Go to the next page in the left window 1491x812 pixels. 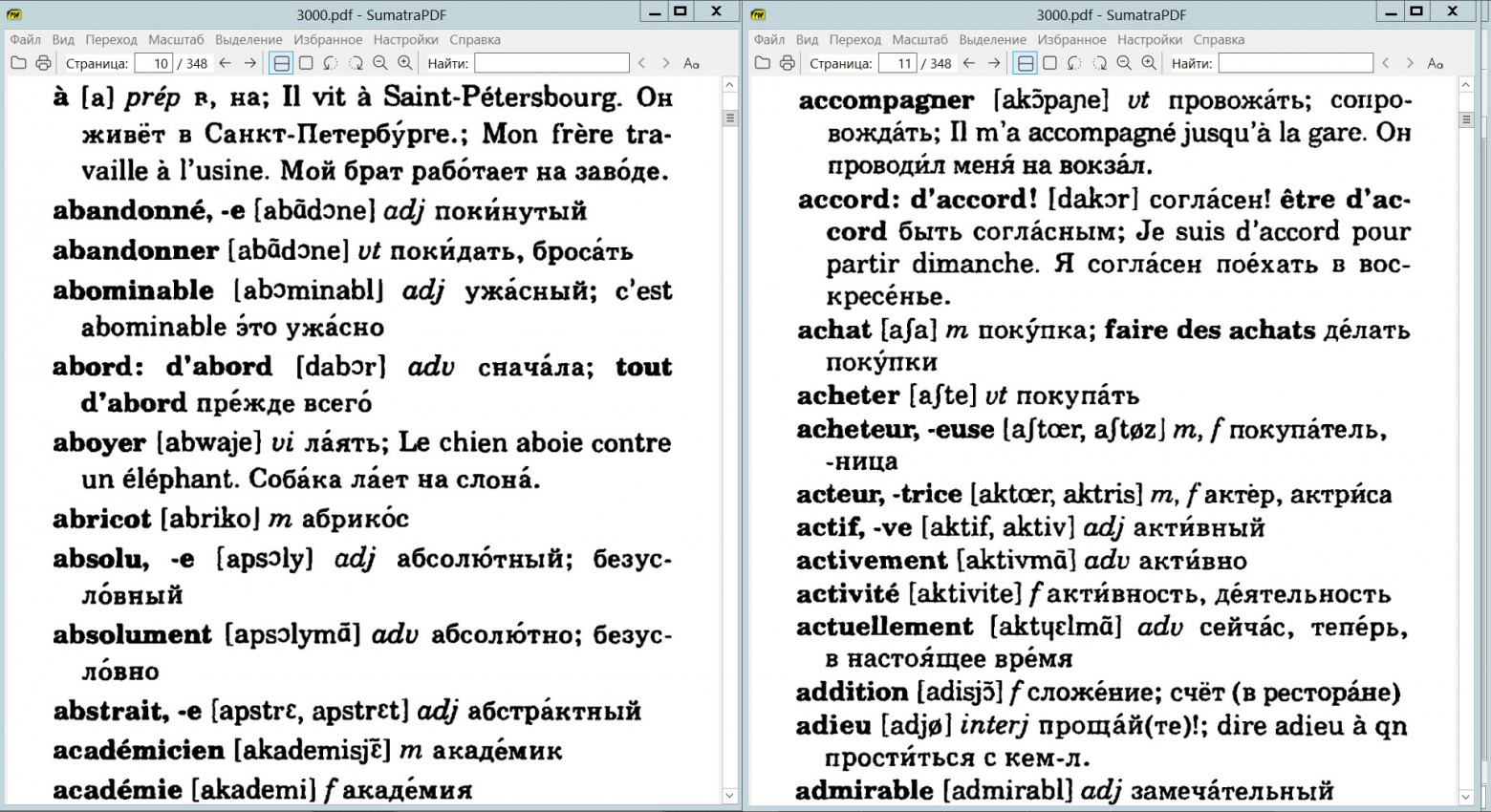point(250,63)
